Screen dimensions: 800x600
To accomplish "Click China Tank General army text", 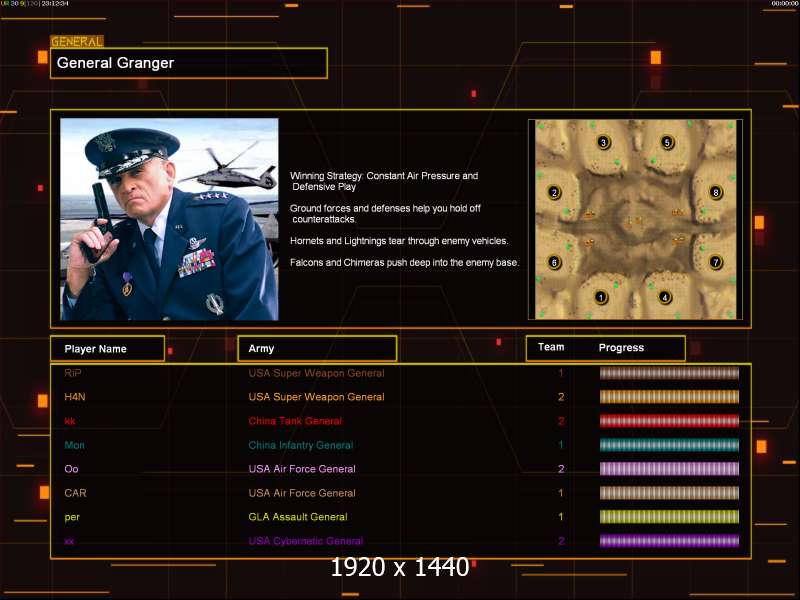I will click(x=295, y=421).
